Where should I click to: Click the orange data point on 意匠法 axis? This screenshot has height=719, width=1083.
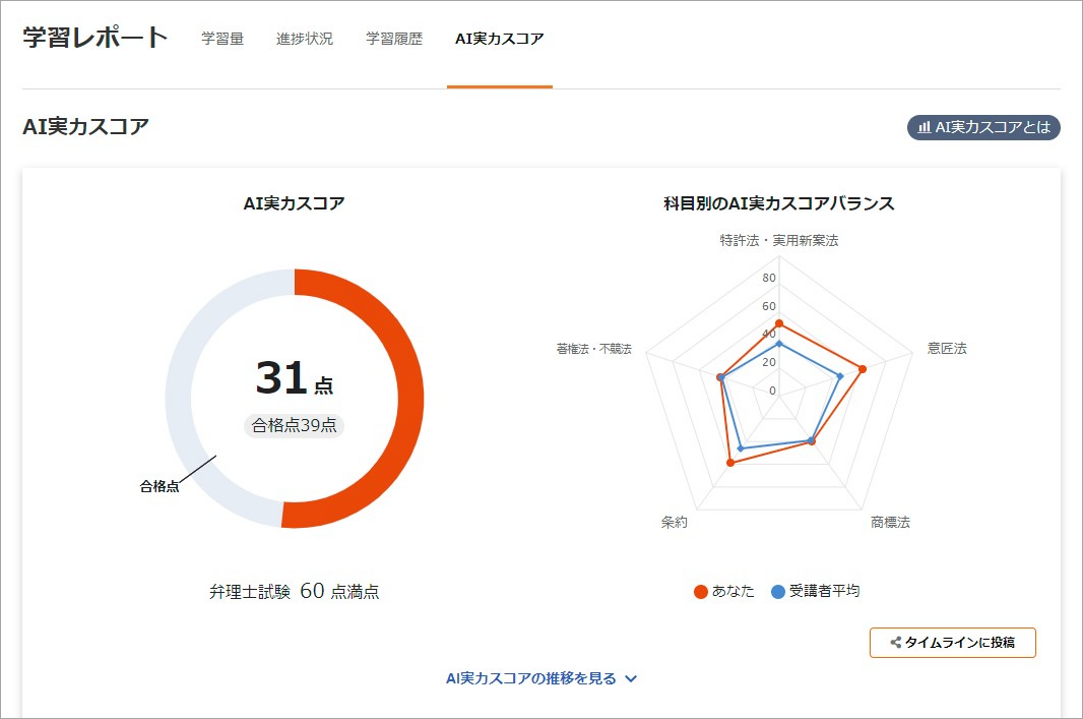[x=862, y=369]
